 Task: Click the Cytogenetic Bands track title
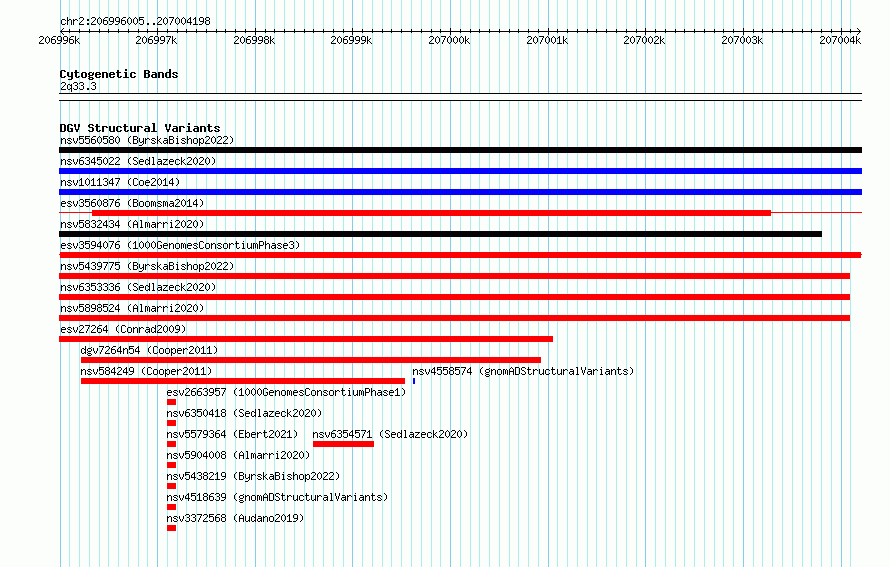[x=119, y=74]
